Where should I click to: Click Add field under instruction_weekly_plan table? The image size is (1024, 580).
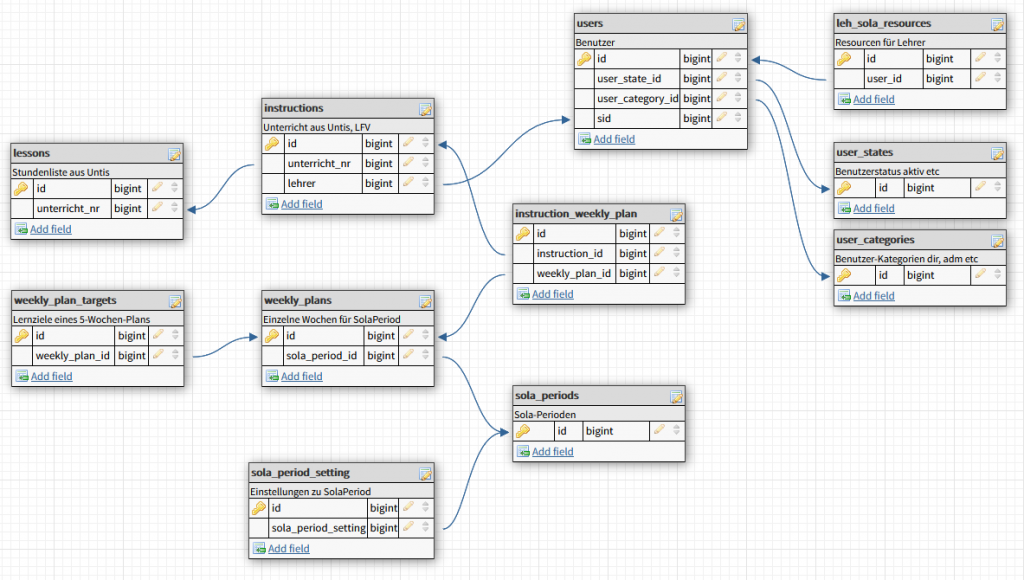click(552, 295)
